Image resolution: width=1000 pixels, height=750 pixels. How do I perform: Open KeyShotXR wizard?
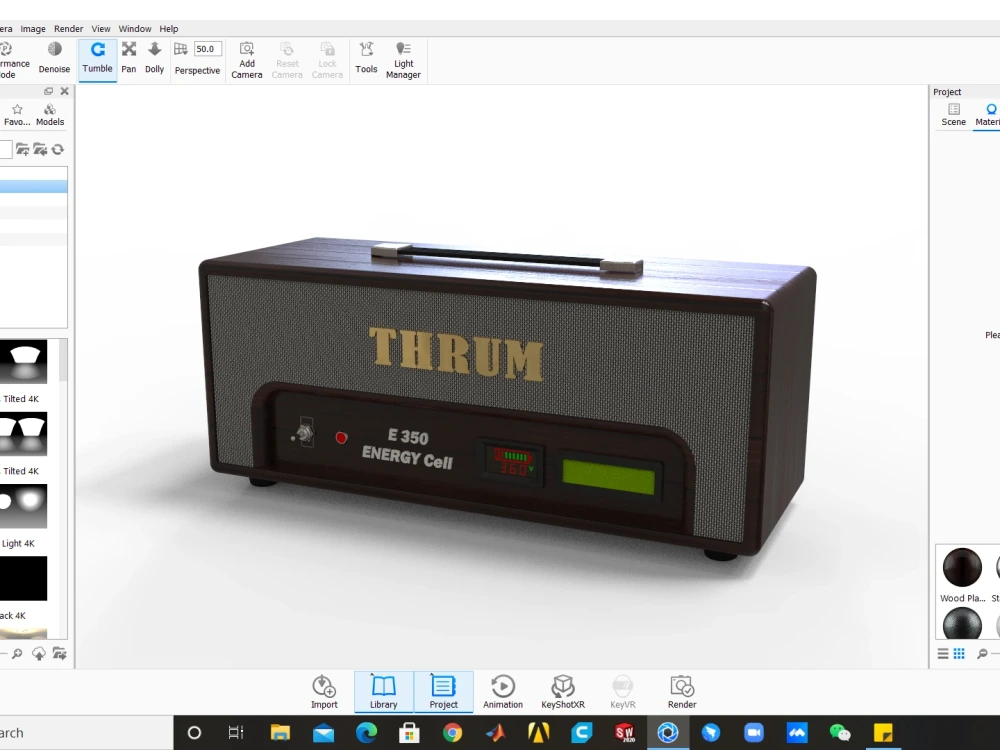coord(562,692)
